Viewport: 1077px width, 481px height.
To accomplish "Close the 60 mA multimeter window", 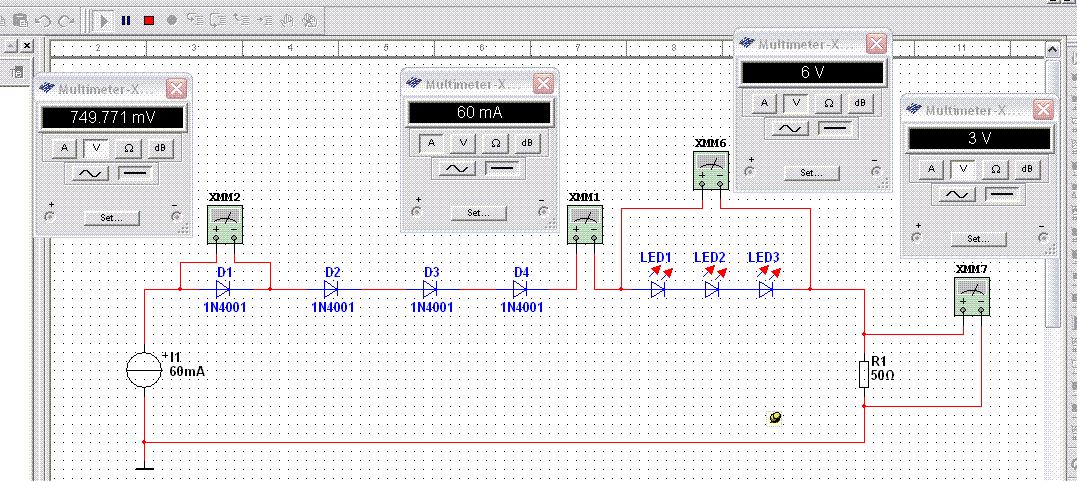I will [543, 84].
